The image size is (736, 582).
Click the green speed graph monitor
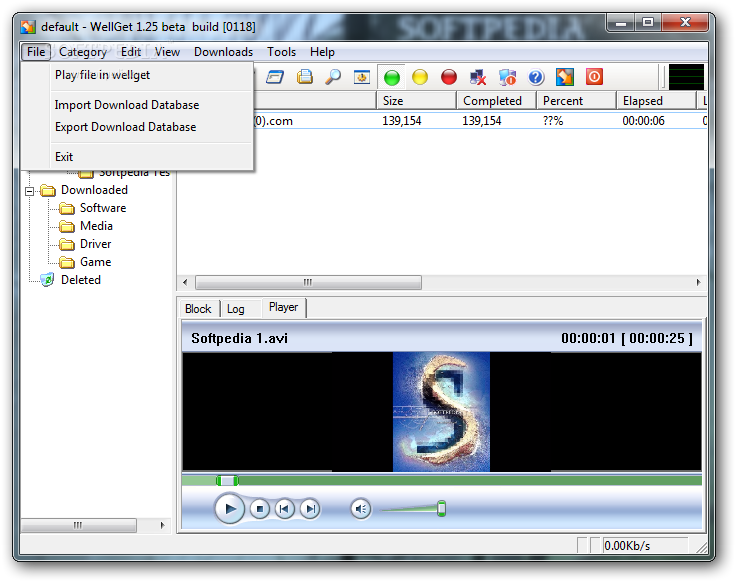686,77
